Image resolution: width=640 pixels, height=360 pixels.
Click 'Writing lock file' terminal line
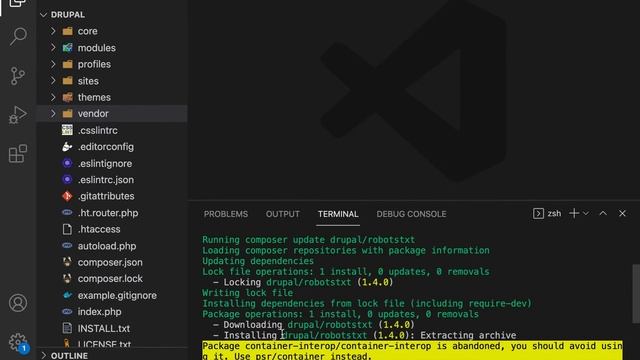tap(247, 293)
